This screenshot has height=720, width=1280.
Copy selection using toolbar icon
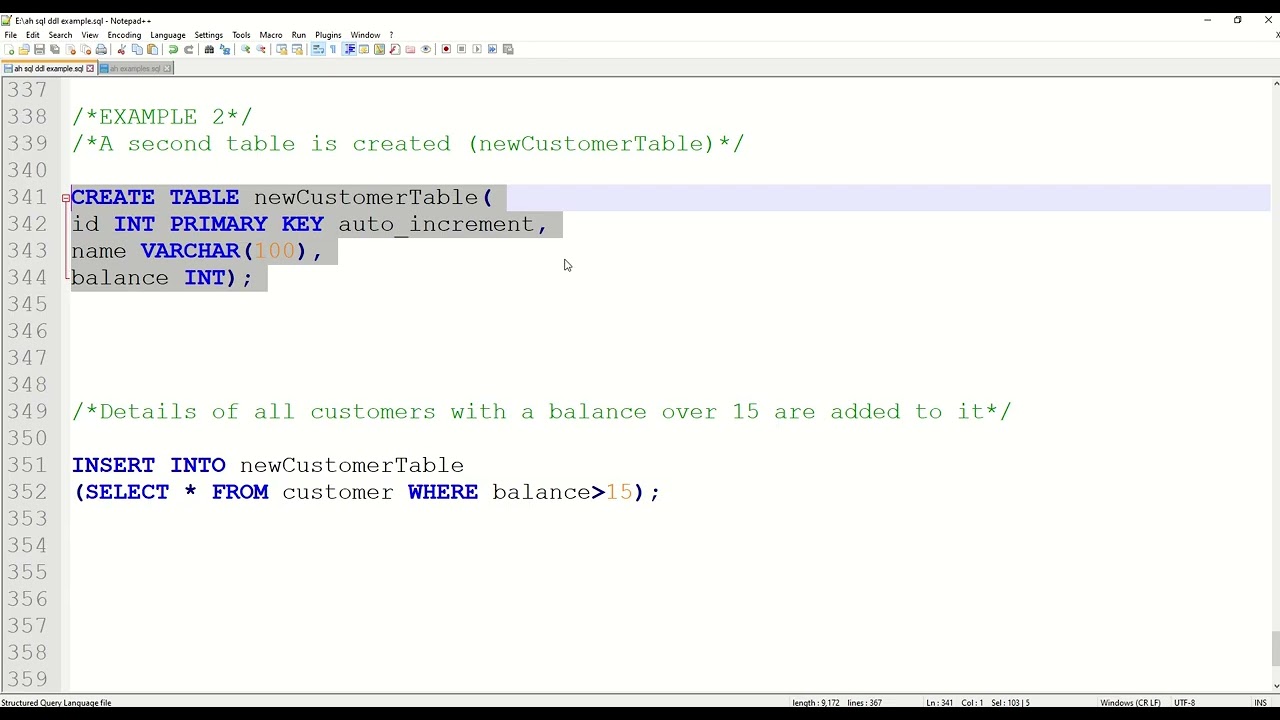pos(137,49)
